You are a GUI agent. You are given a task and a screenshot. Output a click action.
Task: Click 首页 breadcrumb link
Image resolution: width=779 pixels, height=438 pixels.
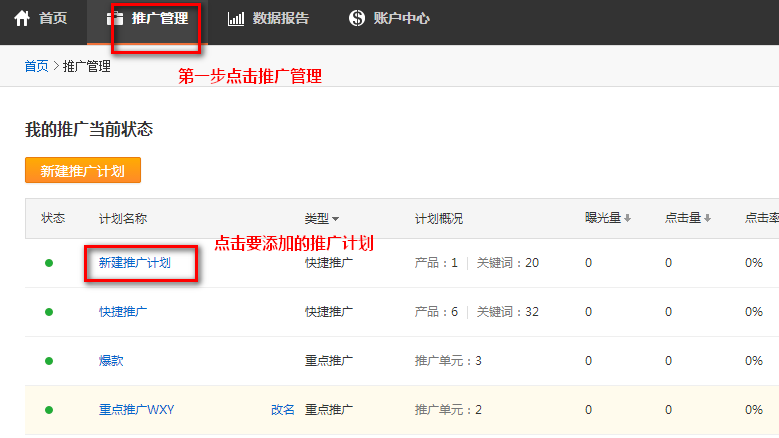tap(36, 66)
